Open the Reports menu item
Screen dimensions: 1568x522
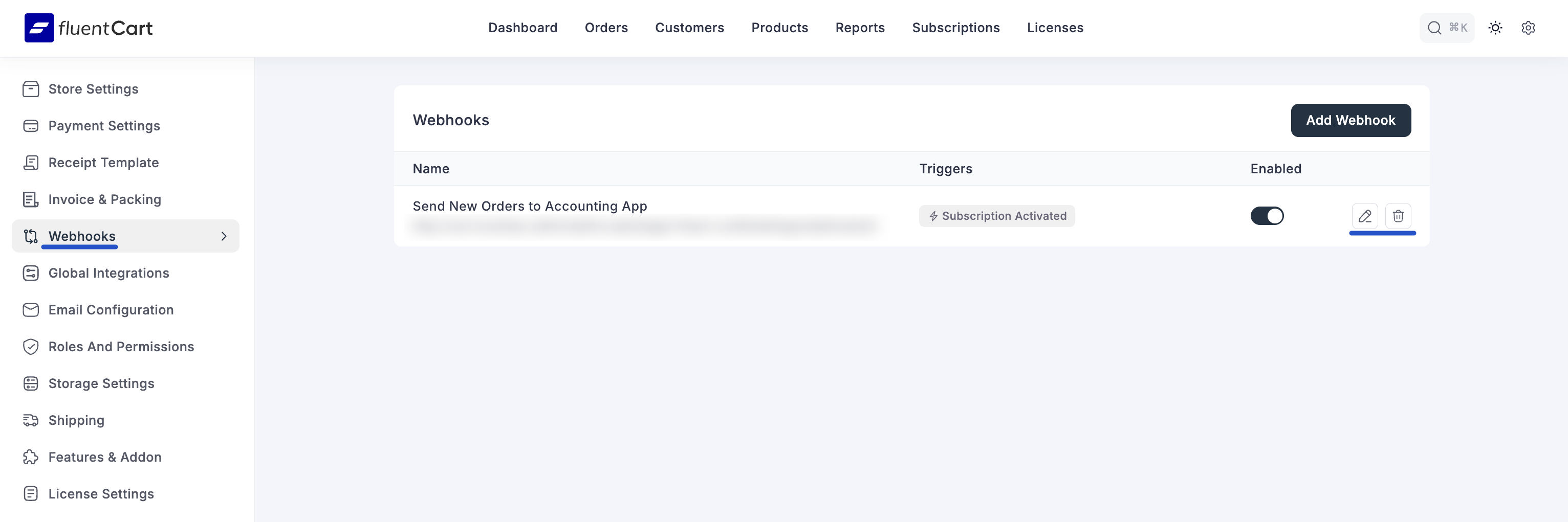pos(859,28)
